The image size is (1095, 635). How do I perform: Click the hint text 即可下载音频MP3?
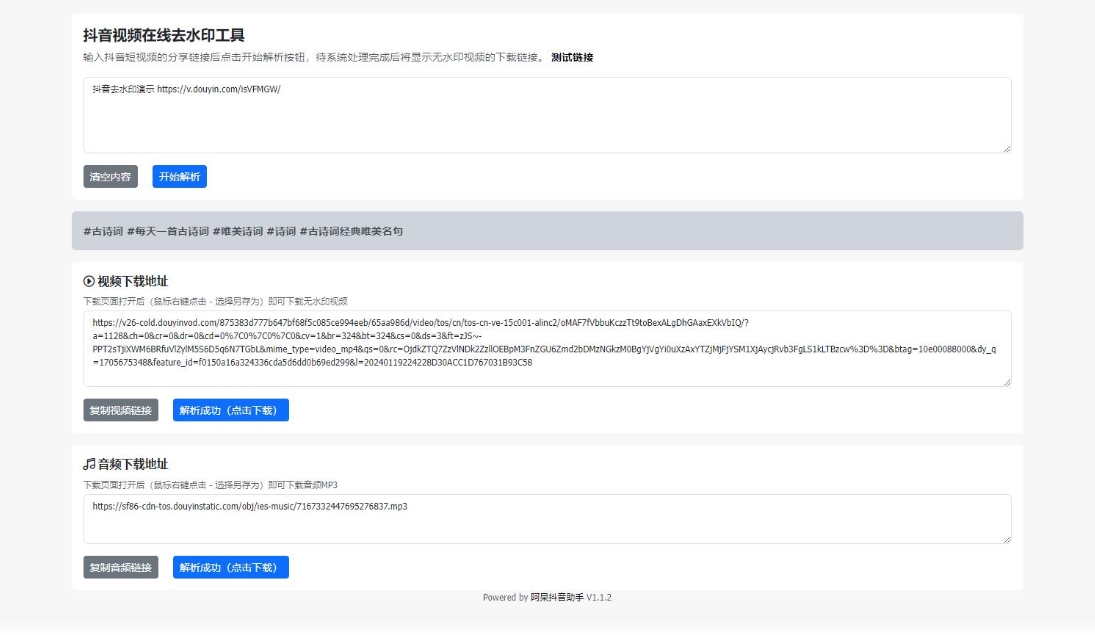pyautogui.click(x=303, y=485)
